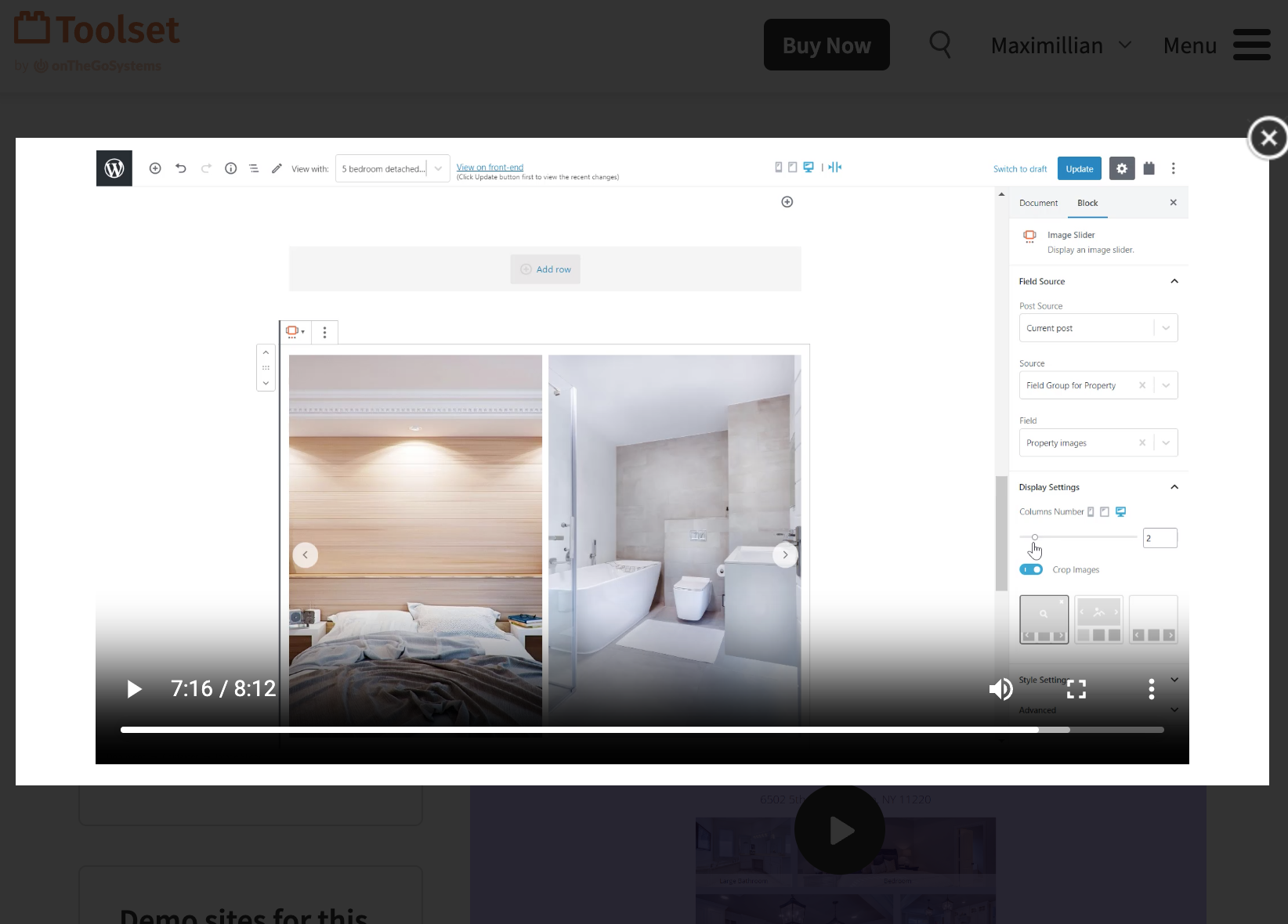
Task: Show the next slider image
Action: 785,555
